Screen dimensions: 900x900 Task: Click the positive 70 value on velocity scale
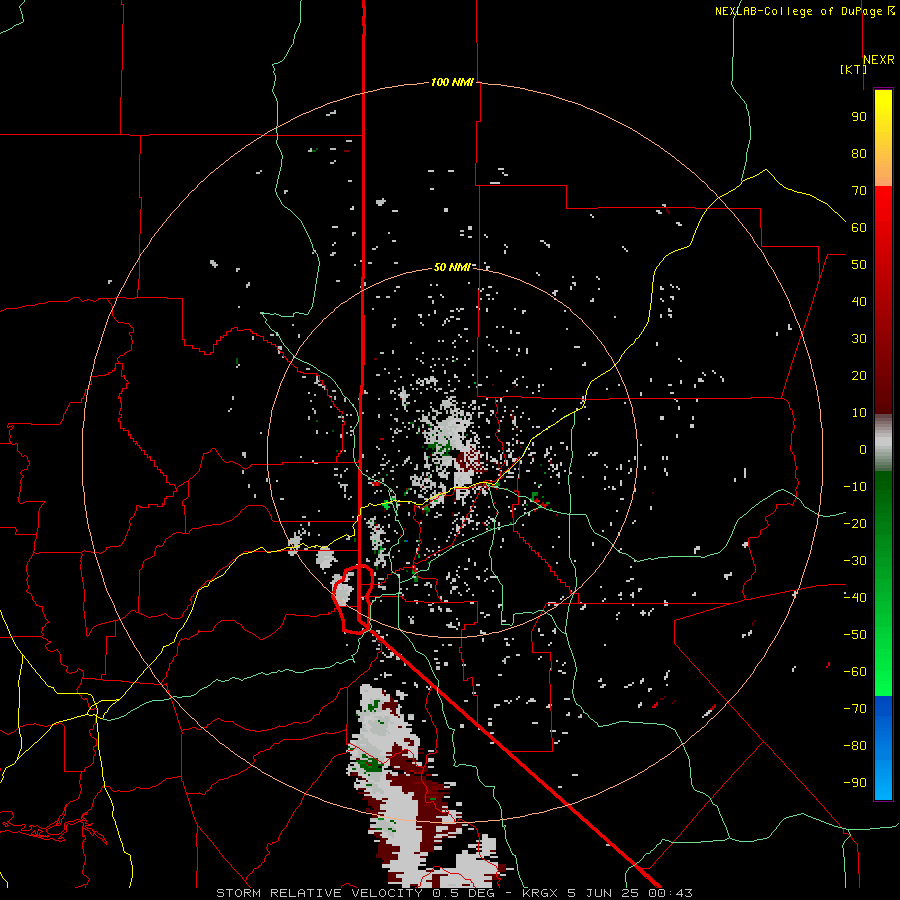859,191
